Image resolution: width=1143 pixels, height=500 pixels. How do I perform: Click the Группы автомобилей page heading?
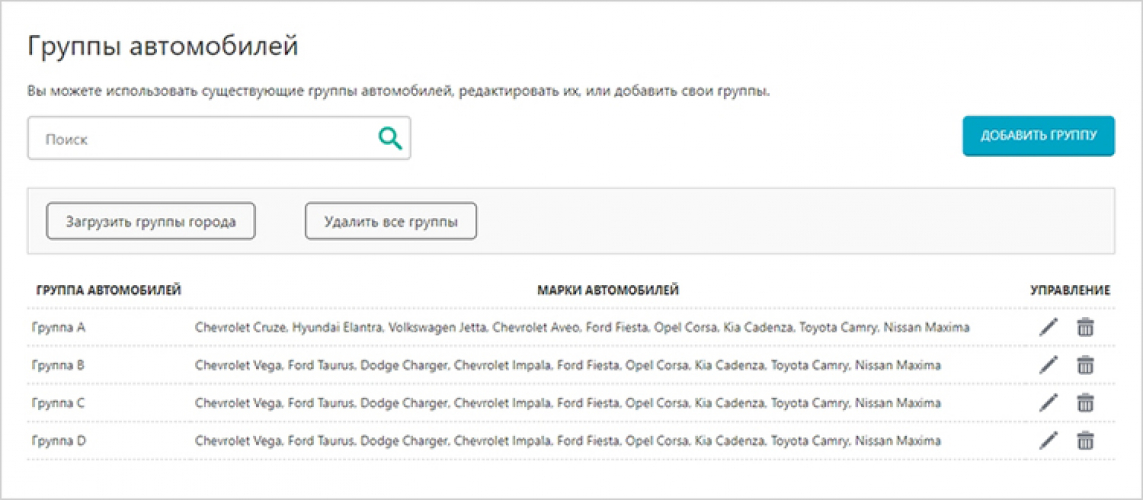(163, 45)
